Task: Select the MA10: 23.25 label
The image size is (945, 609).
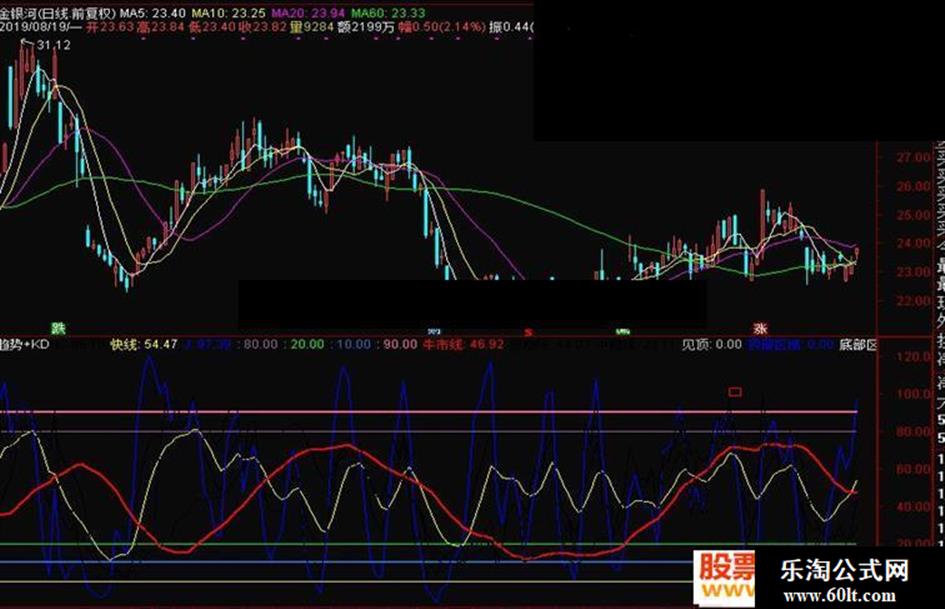Action: coord(228,13)
